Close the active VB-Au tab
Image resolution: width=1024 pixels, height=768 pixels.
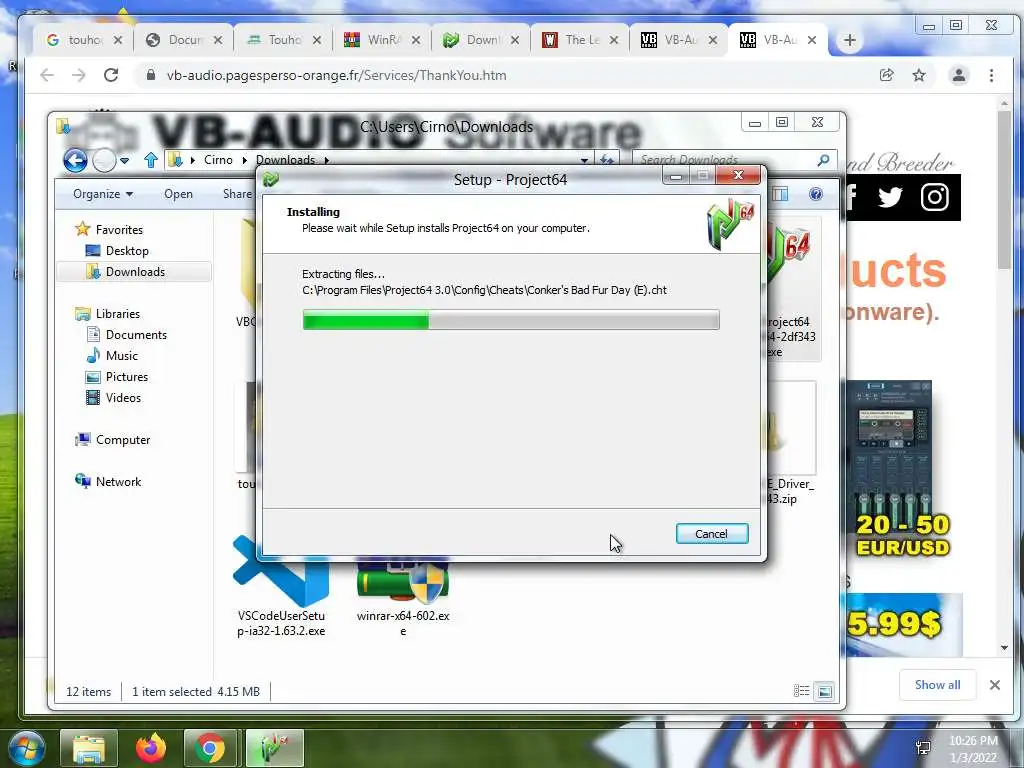pyautogui.click(x=812, y=40)
